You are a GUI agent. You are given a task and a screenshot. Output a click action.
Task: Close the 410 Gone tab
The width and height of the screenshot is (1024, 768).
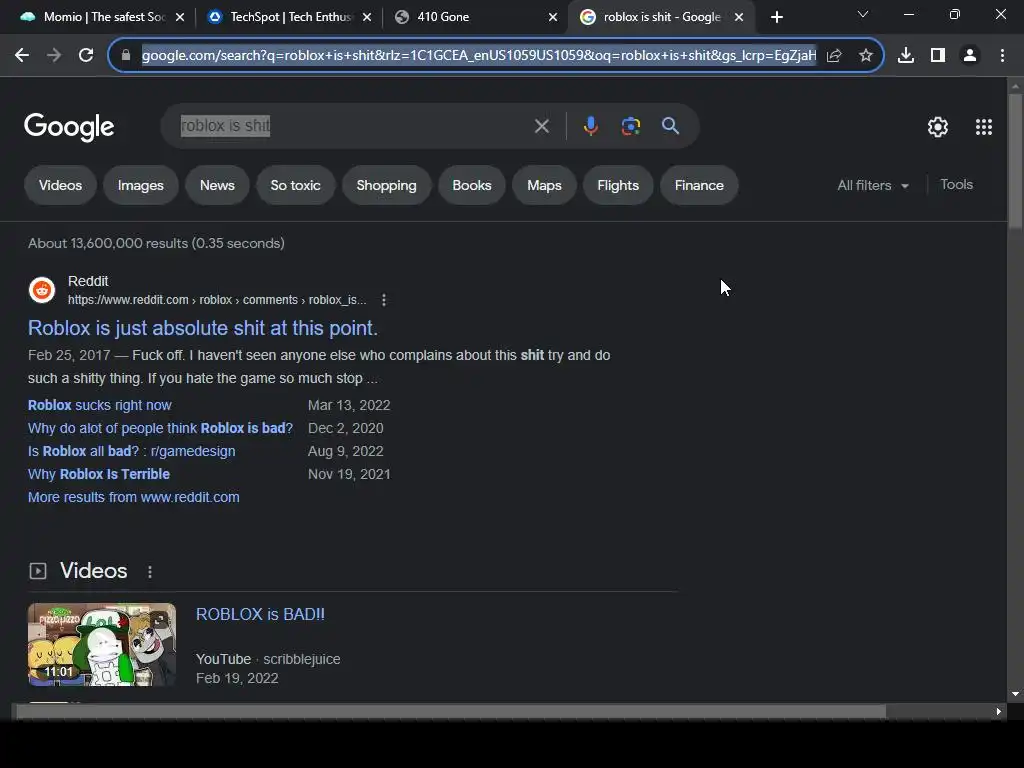[553, 17]
